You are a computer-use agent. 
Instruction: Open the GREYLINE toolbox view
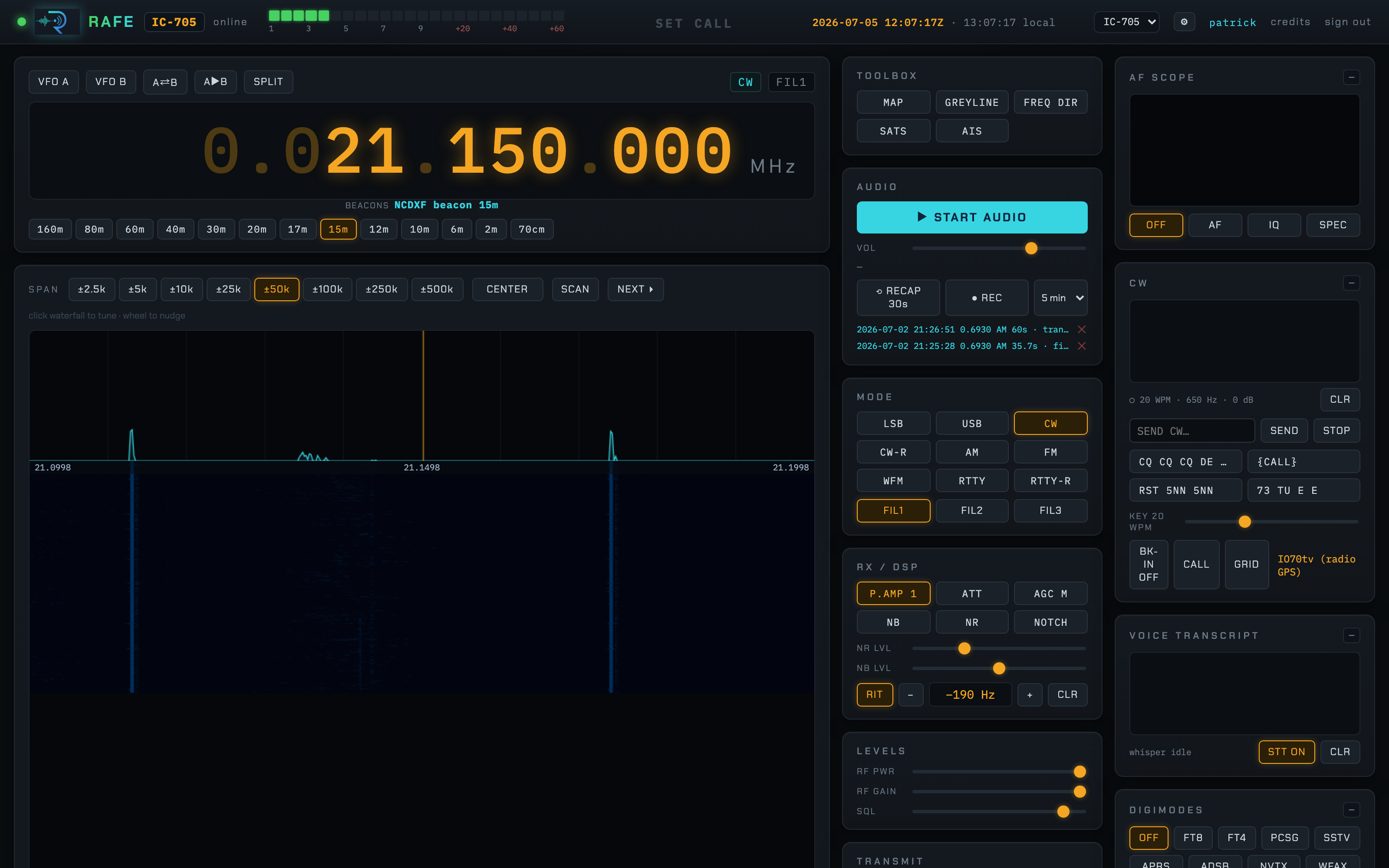(972, 102)
